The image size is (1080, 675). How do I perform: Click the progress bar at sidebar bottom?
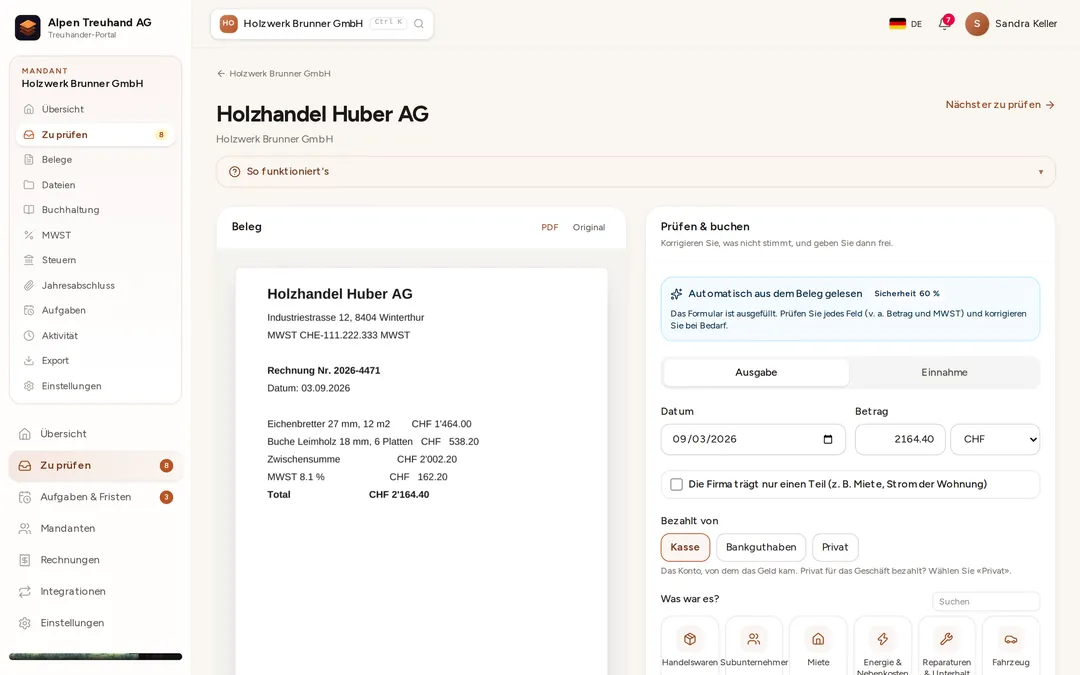[x=95, y=656]
